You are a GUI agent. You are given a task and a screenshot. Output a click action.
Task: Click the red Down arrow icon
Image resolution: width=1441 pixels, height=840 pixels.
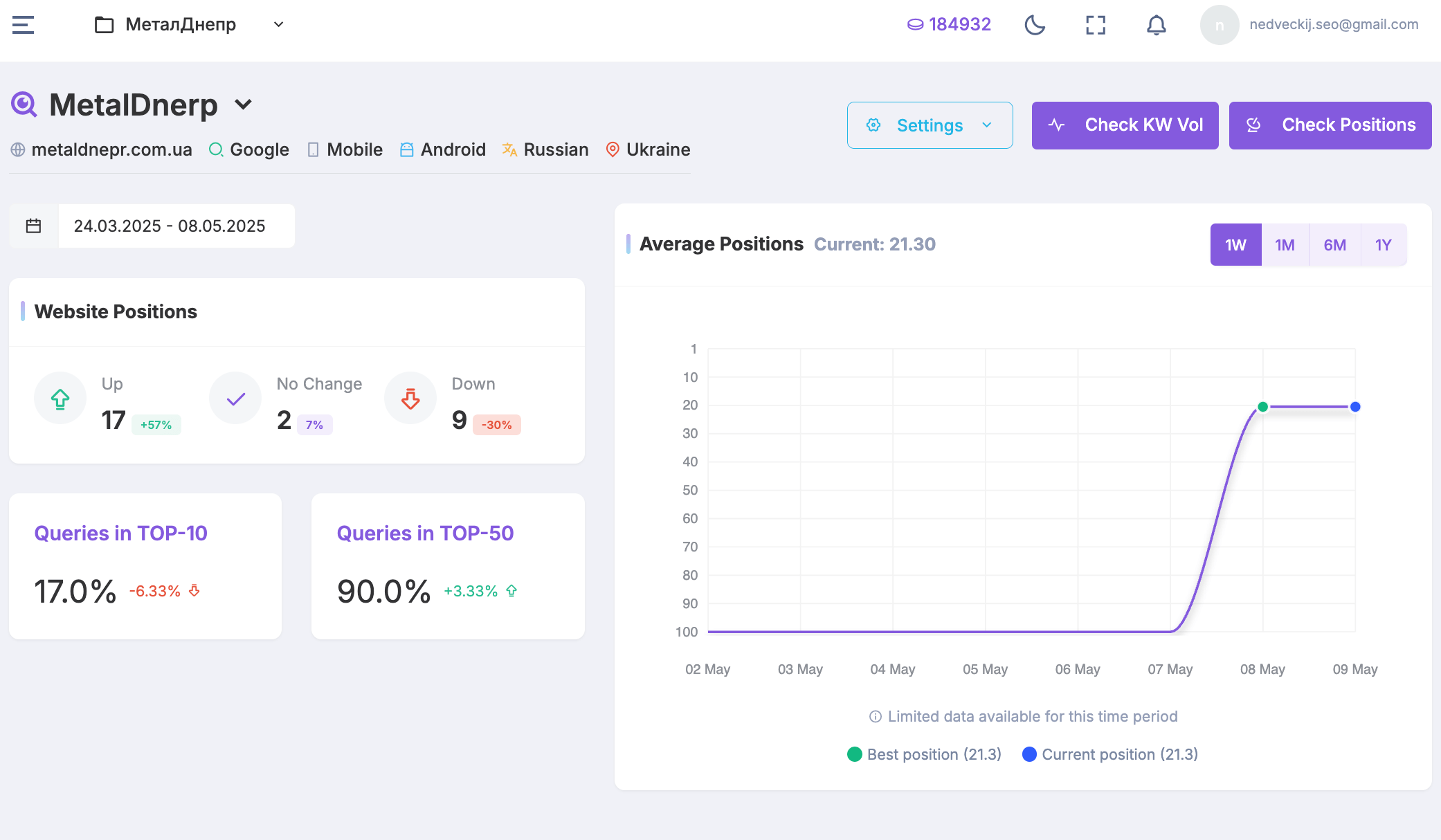(x=410, y=399)
